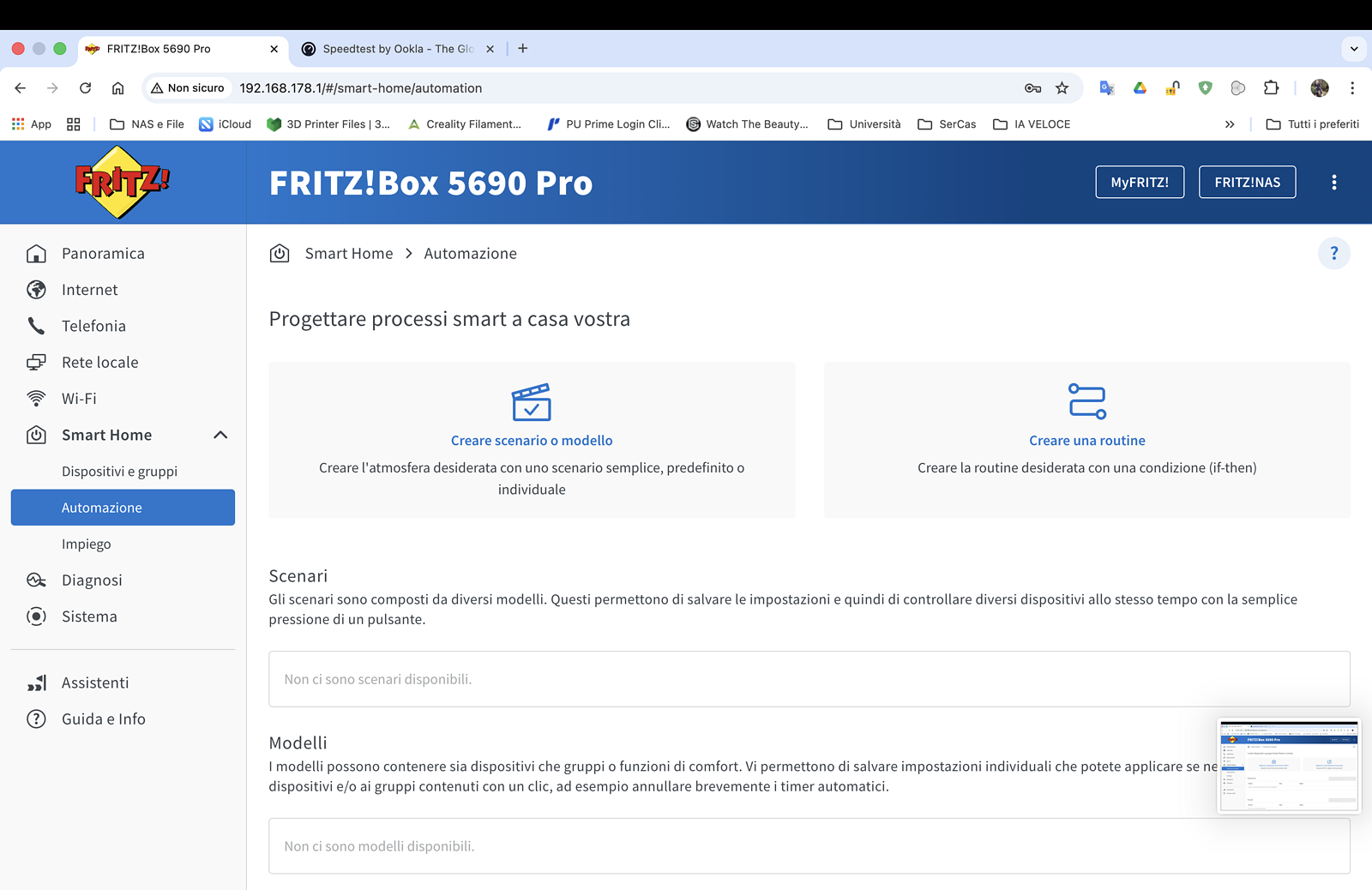Switch to the Speedtest by Ookla tab
The image size is (1372, 890).
pos(397,49)
